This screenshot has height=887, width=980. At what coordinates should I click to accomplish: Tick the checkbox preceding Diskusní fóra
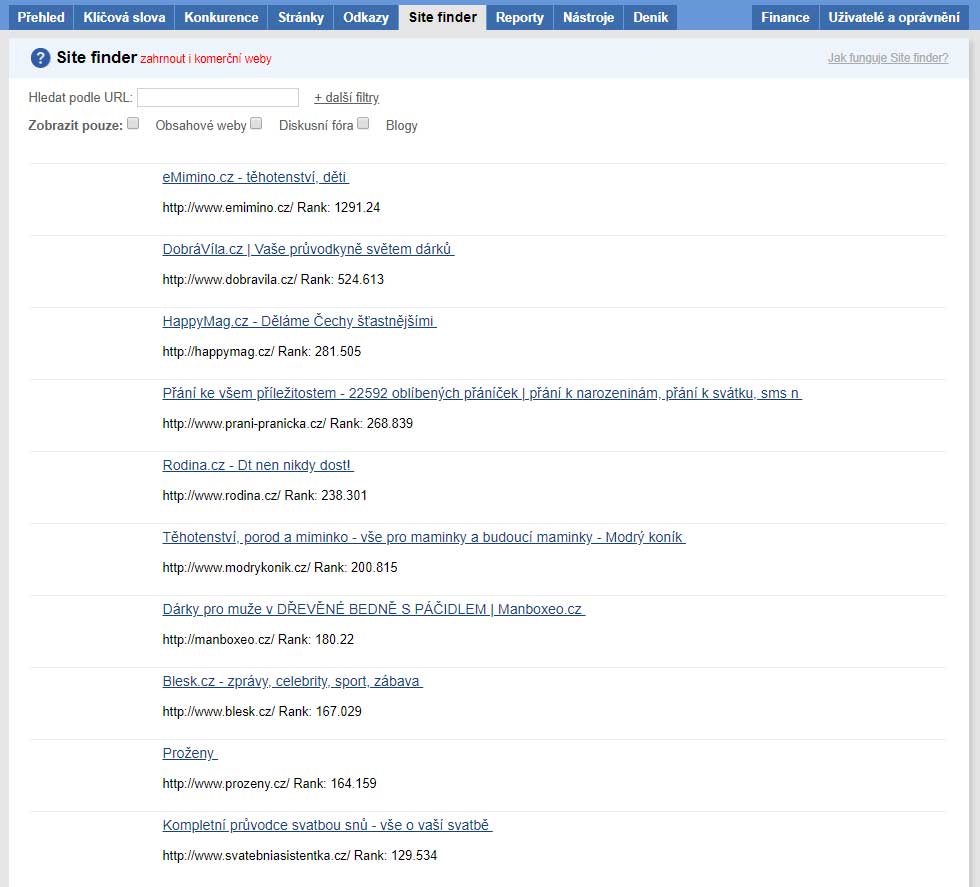(x=256, y=123)
